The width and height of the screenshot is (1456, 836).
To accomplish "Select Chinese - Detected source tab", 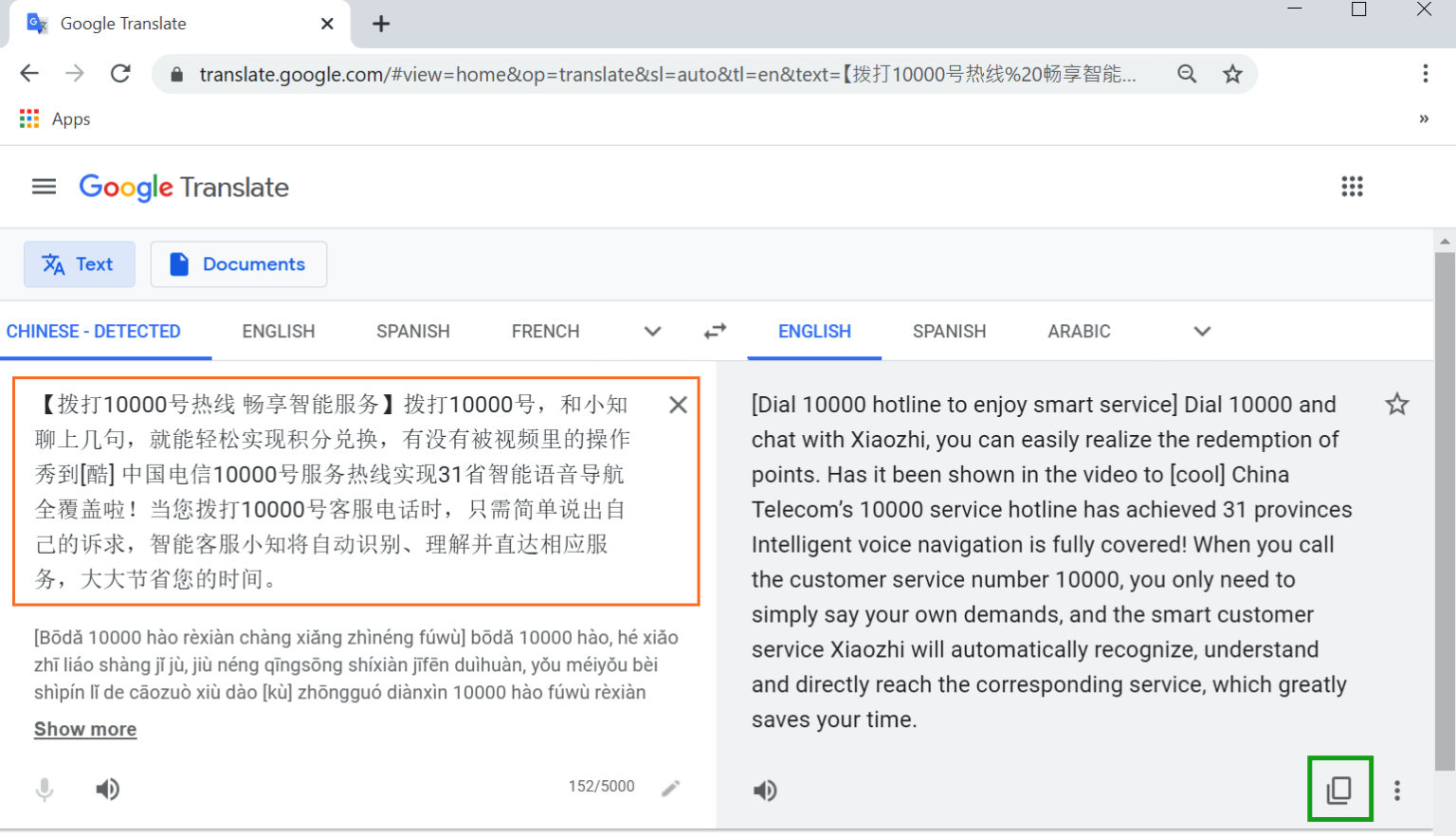I will pyautogui.click(x=94, y=331).
